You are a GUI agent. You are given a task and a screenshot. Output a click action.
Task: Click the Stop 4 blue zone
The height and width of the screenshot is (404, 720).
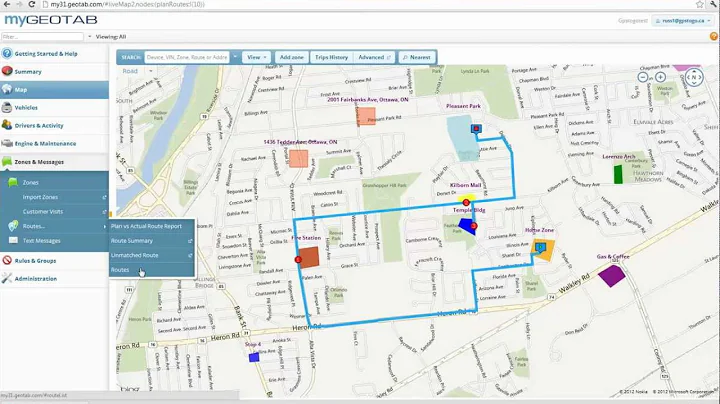254,357
